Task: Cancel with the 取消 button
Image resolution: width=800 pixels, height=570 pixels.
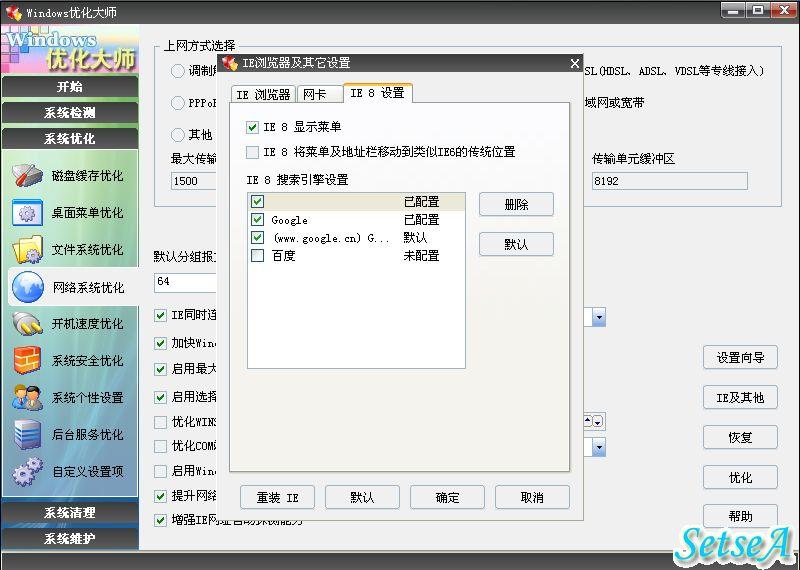Action: 532,498
